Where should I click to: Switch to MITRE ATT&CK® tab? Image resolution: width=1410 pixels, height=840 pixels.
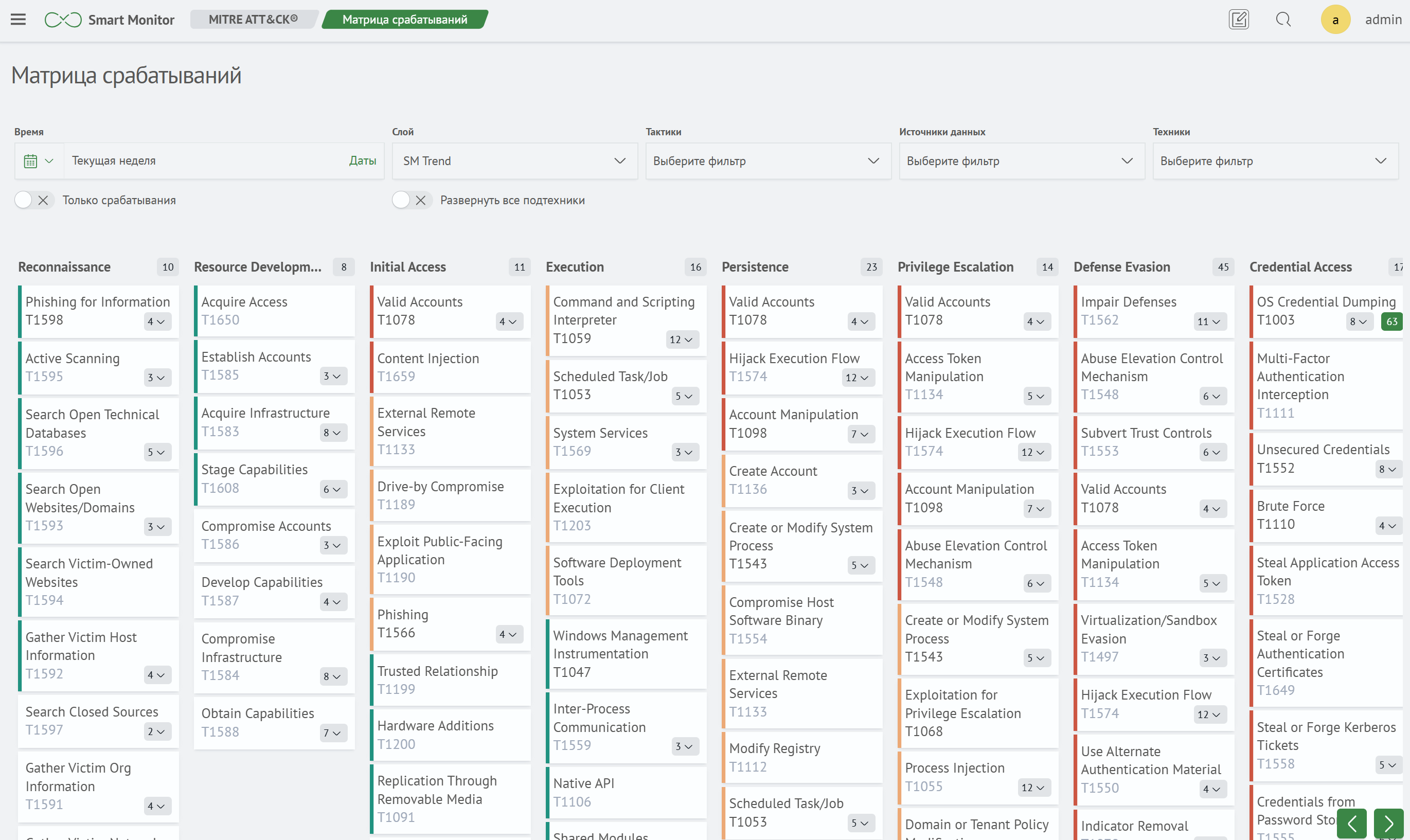(x=253, y=19)
